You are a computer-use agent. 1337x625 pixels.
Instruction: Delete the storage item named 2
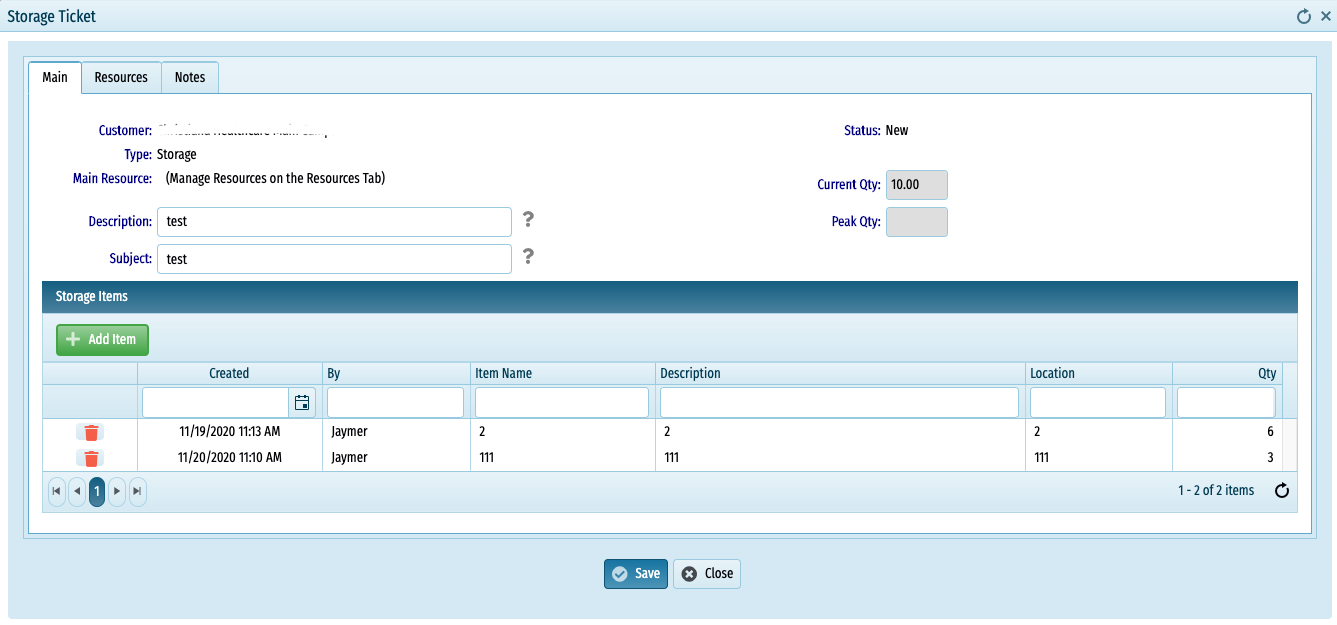click(x=91, y=432)
